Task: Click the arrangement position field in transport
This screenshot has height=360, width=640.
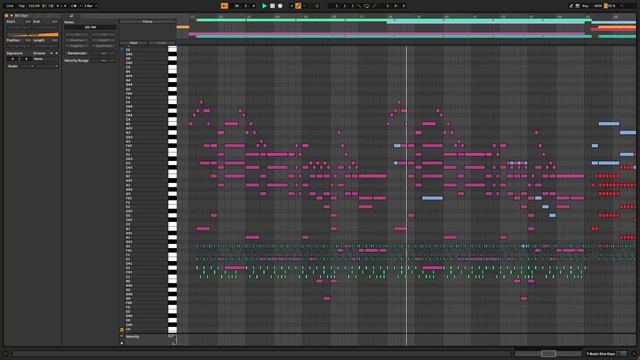Action: click(x=245, y=6)
